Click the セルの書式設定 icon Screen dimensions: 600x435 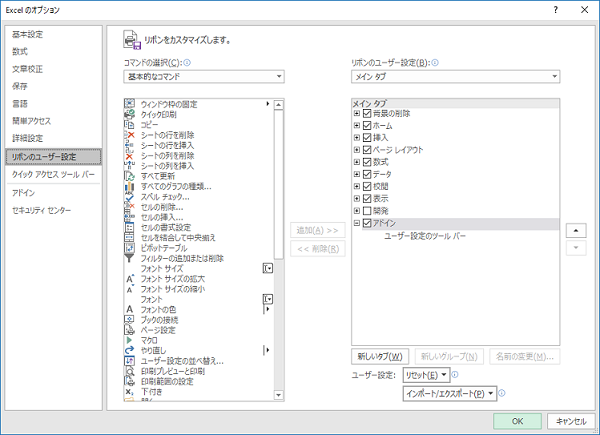click(x=130, y=227)
